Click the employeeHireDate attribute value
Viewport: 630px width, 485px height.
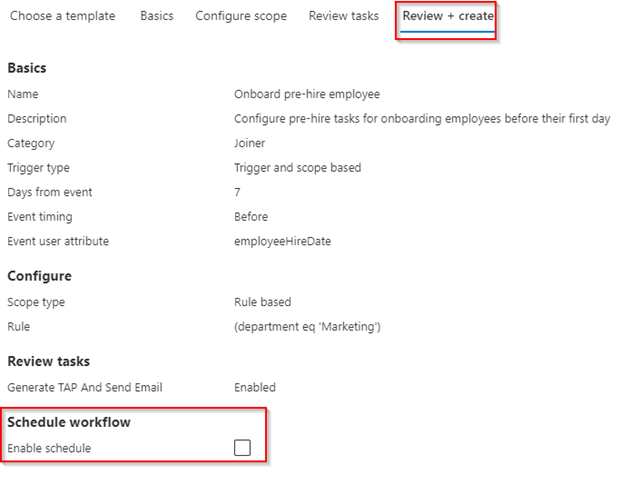pos(283,241)
